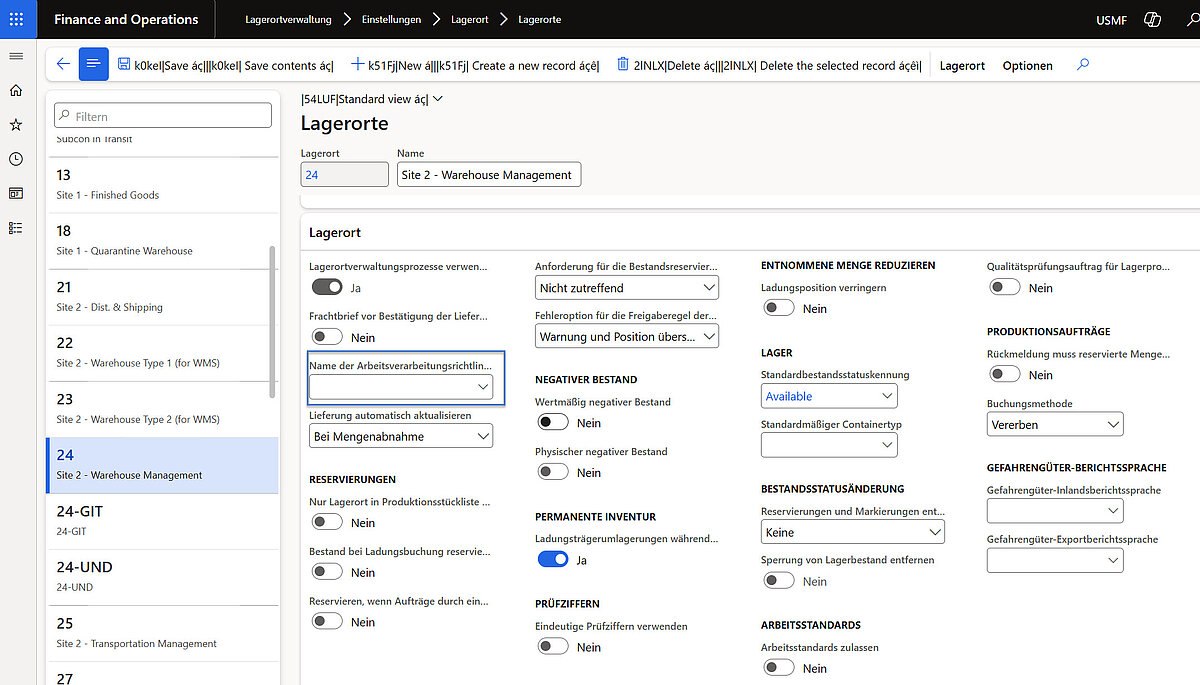Open the app launcher waffle icon
This screenshot has width=1200, height=685.
click(16, 19)
